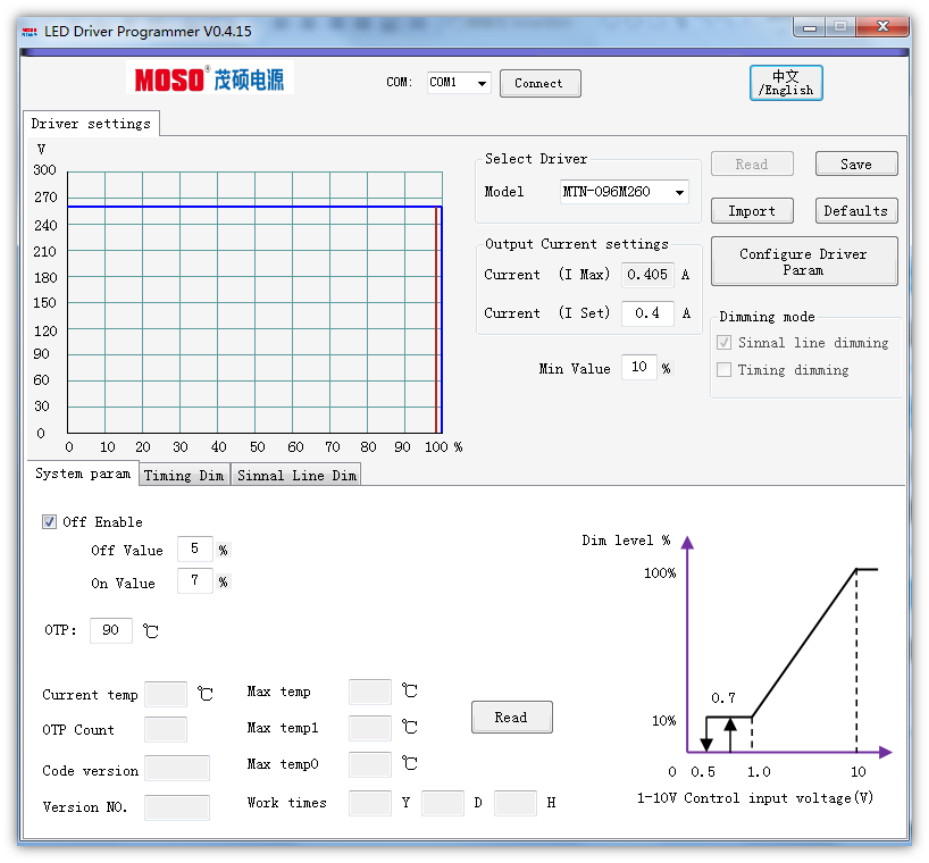Image resolution: width=929 pixels, height=863 pixels.
Task: Close the LED Driver Programmer window
Action: tap(883, 27)
